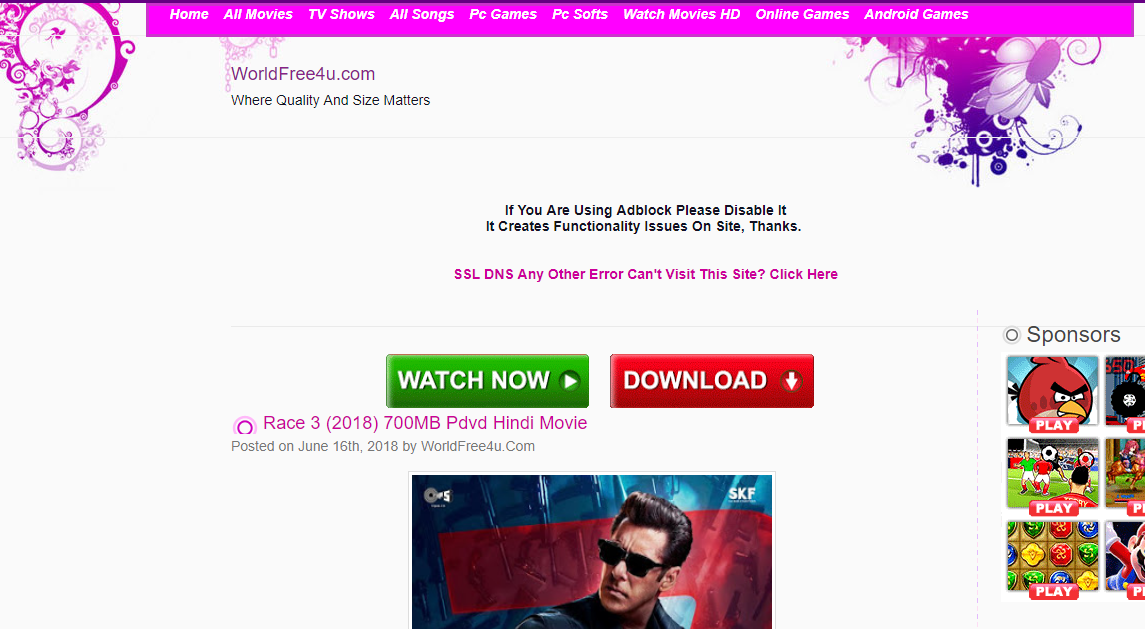Open the Mario sponsor game thumbnail
Screen dimensions: 1145x629
coord(1125,558)
